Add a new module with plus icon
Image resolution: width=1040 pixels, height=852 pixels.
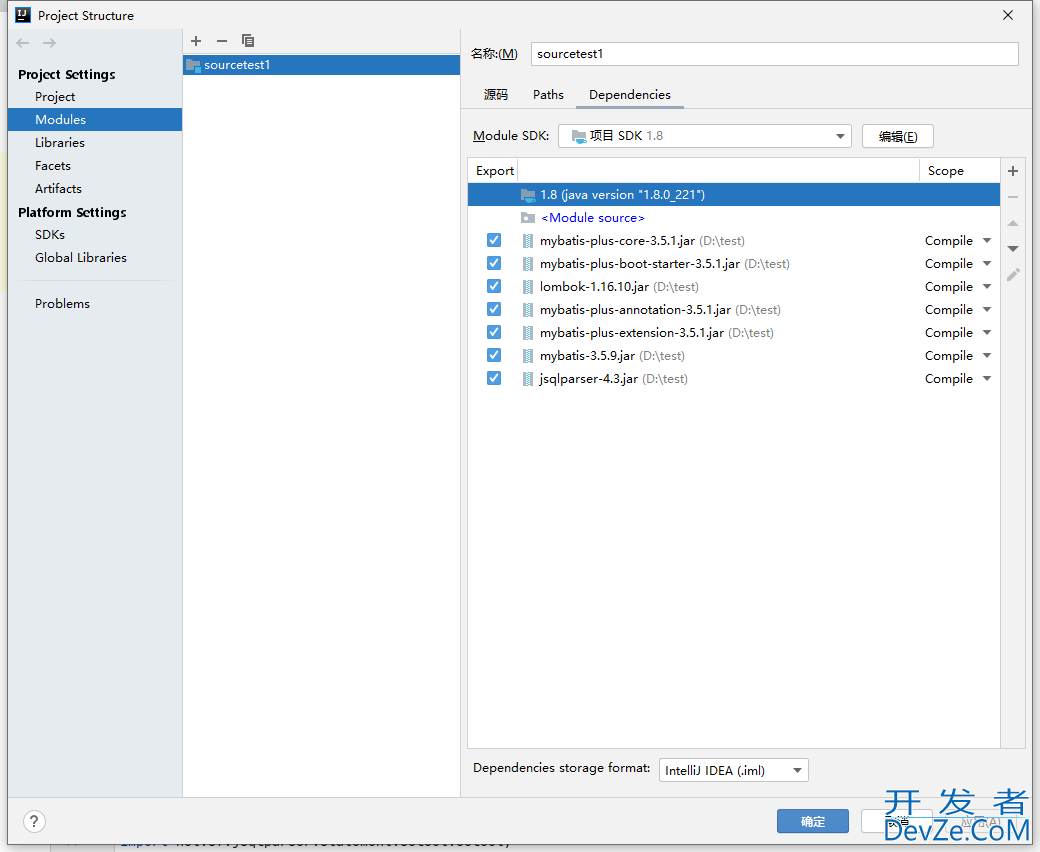(x=196, y=41)
